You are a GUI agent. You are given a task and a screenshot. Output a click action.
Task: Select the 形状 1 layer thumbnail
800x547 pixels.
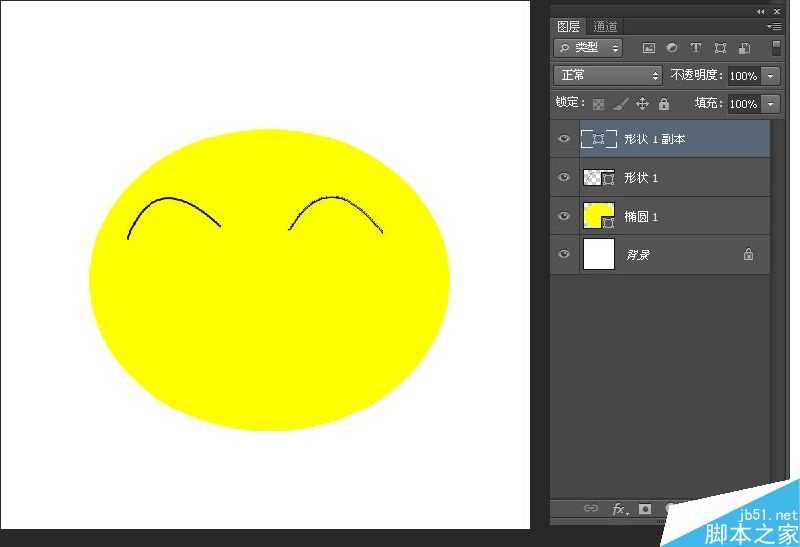point(598,178)
